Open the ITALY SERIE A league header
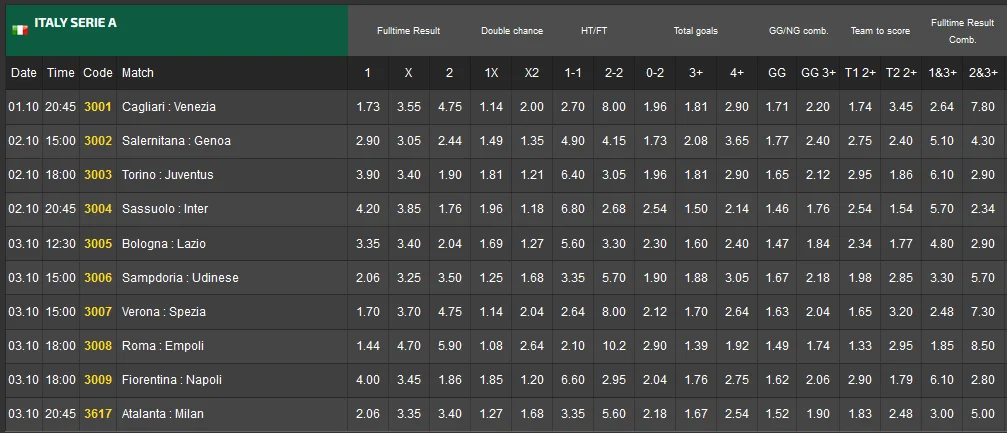This screenshot has width=1007, height=433. point(75,23)
